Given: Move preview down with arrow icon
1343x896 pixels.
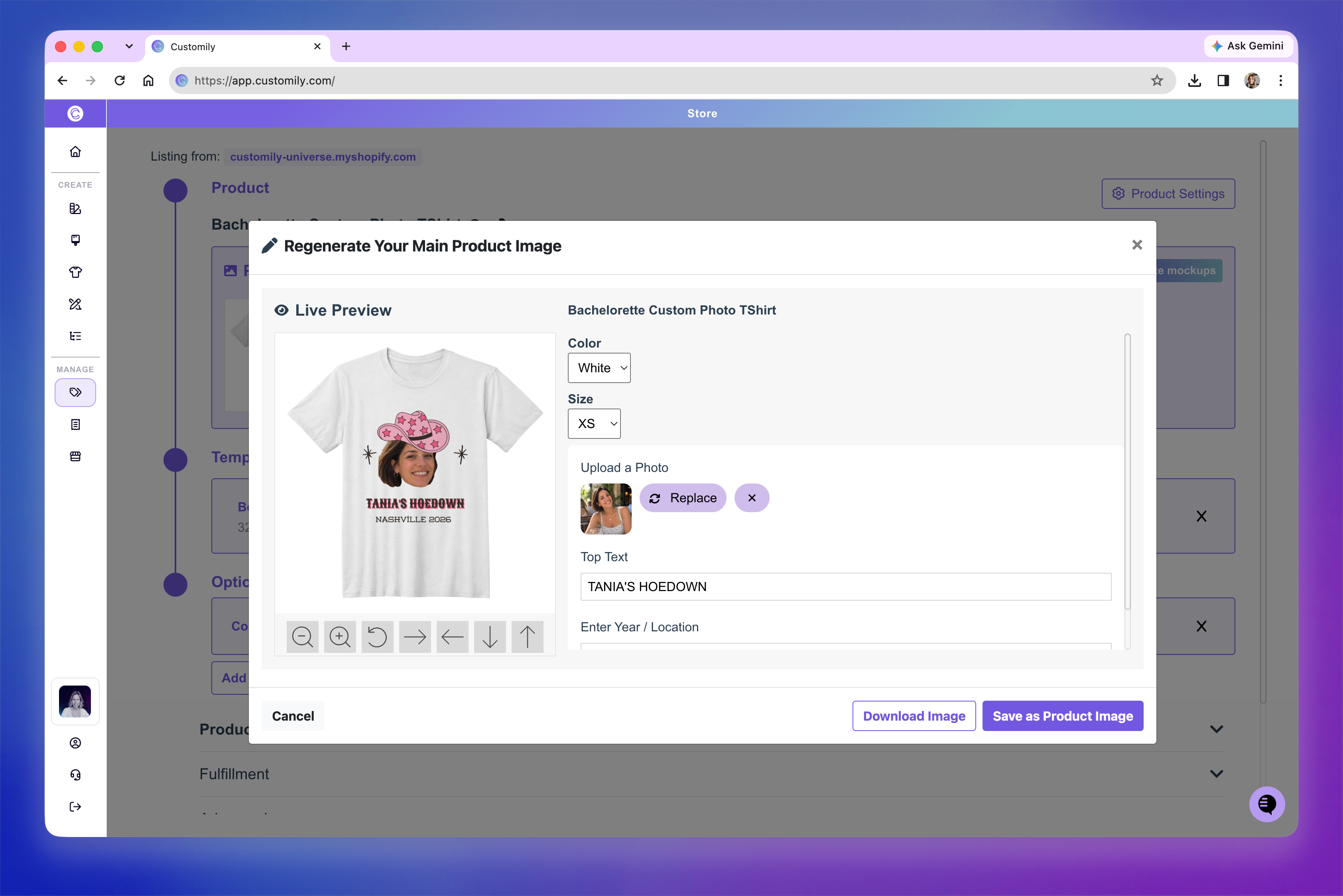Looking at the screenshot, I should 490,637.
